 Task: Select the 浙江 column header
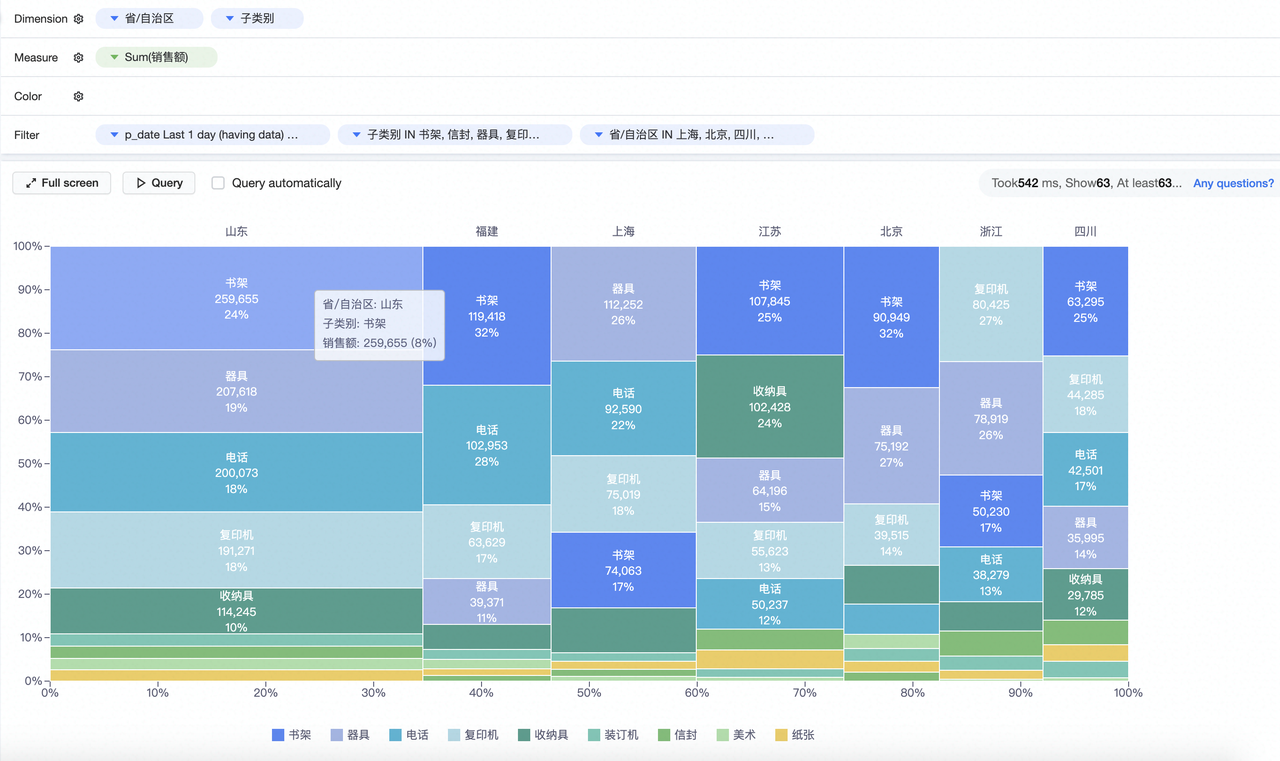[x=991, y=231]
